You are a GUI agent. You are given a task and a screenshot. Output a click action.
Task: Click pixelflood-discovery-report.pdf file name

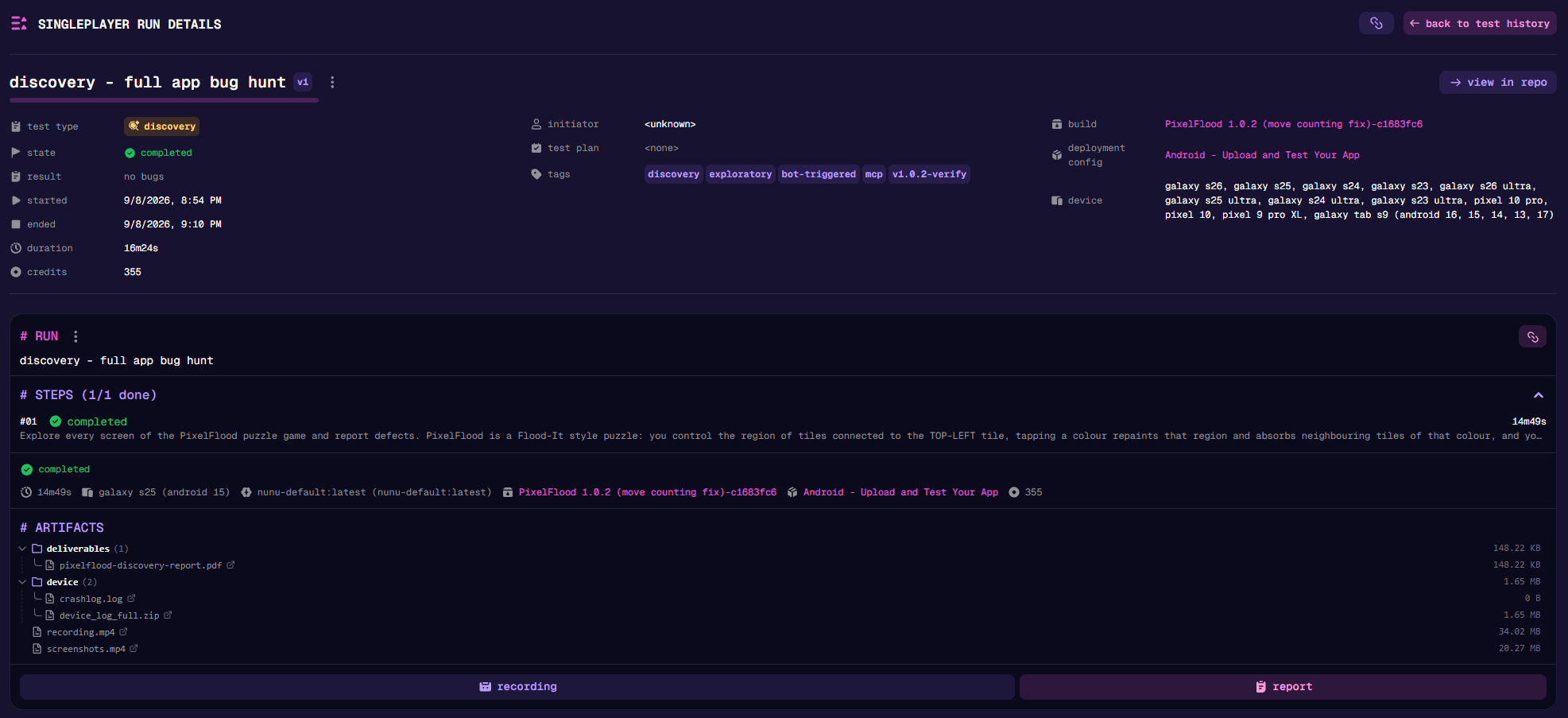coord(141,565)
